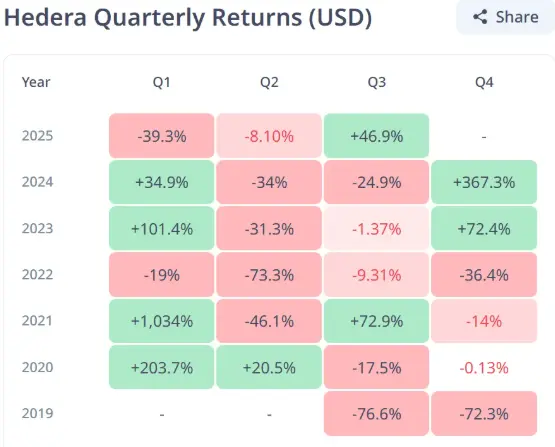Select the 2019 Q4 -72.3% cell
This screenshot has width=555, height=447.
pyautogui.click(x=484, y=414)
